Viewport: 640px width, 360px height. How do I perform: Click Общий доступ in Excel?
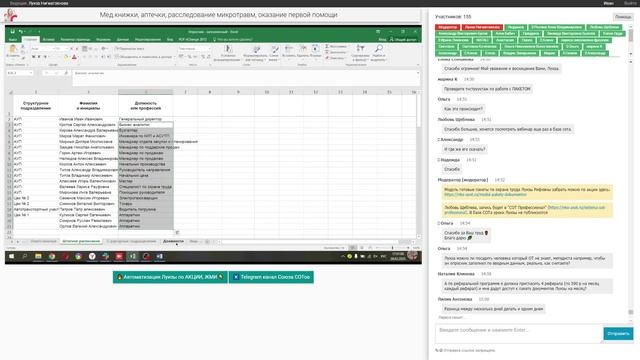point(403,40)
